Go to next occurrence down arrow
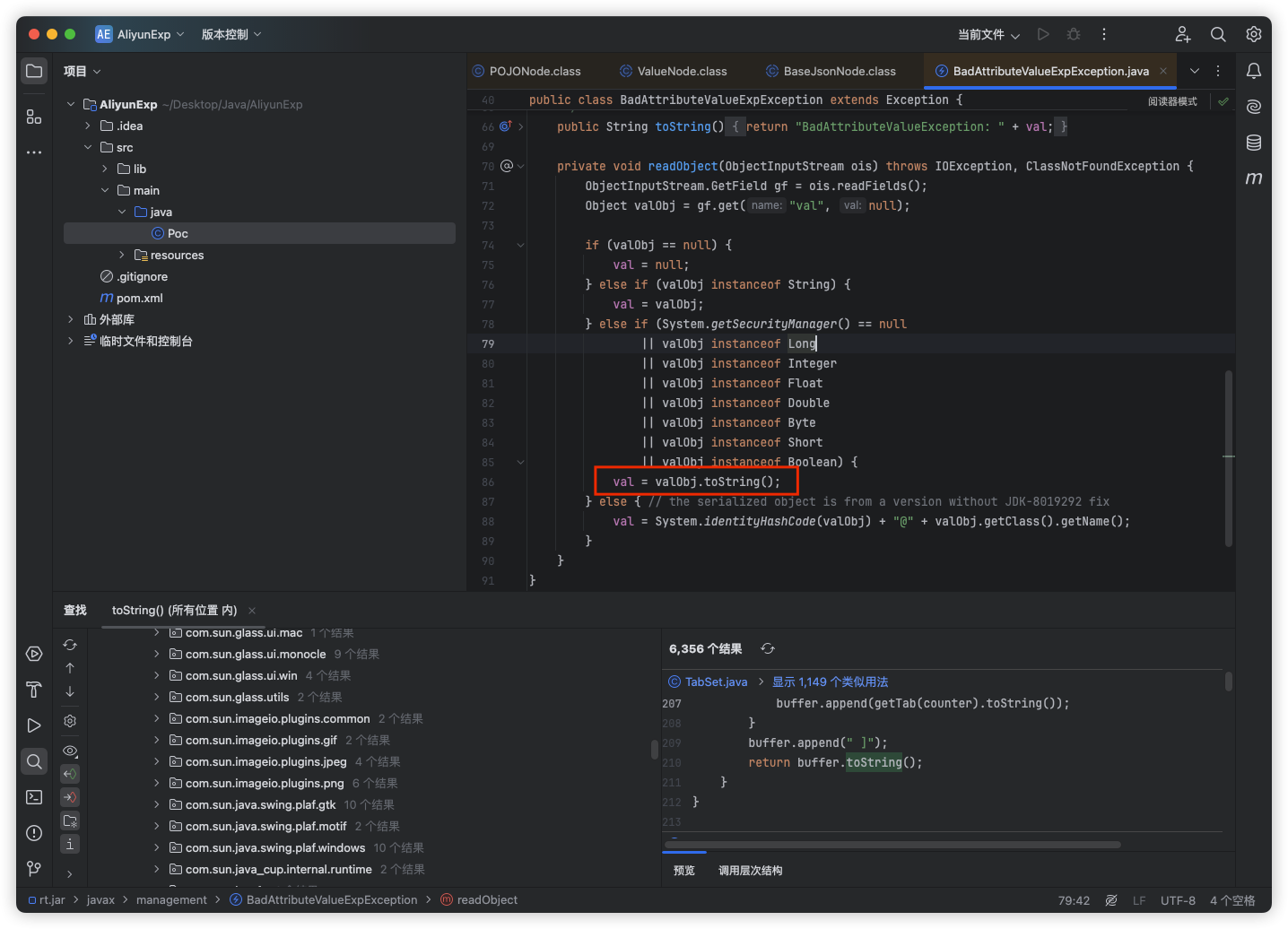The image size is (1288, 929). click(x=70, y=691)
